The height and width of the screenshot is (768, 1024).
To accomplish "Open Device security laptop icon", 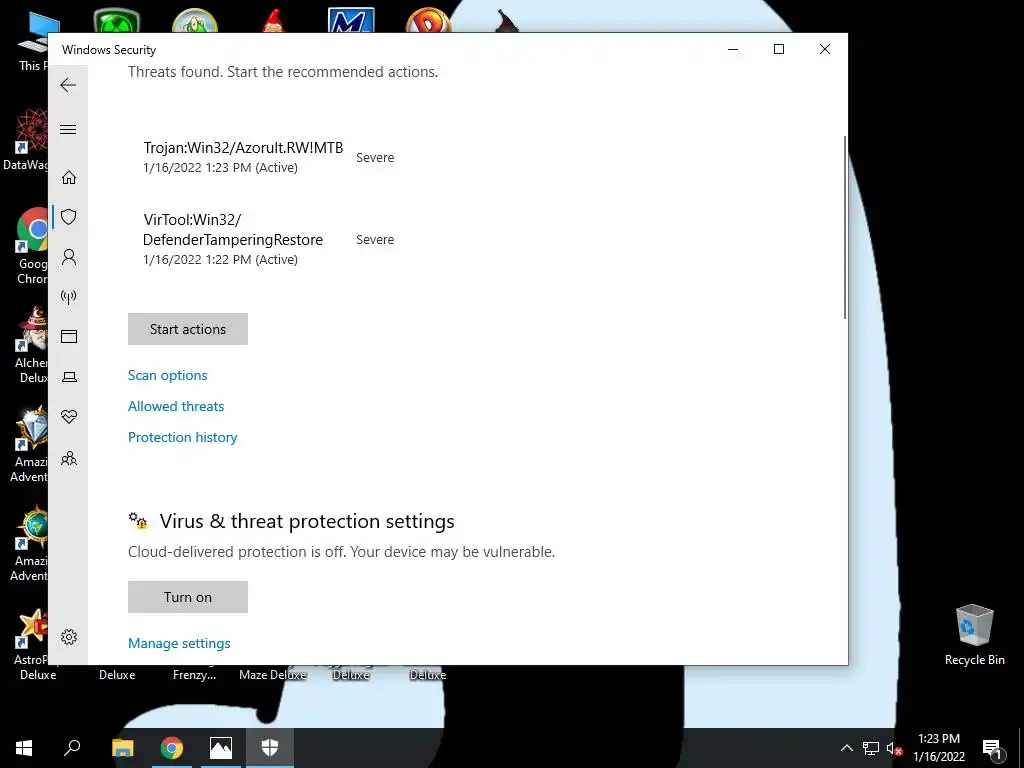I will pos(69,377).
